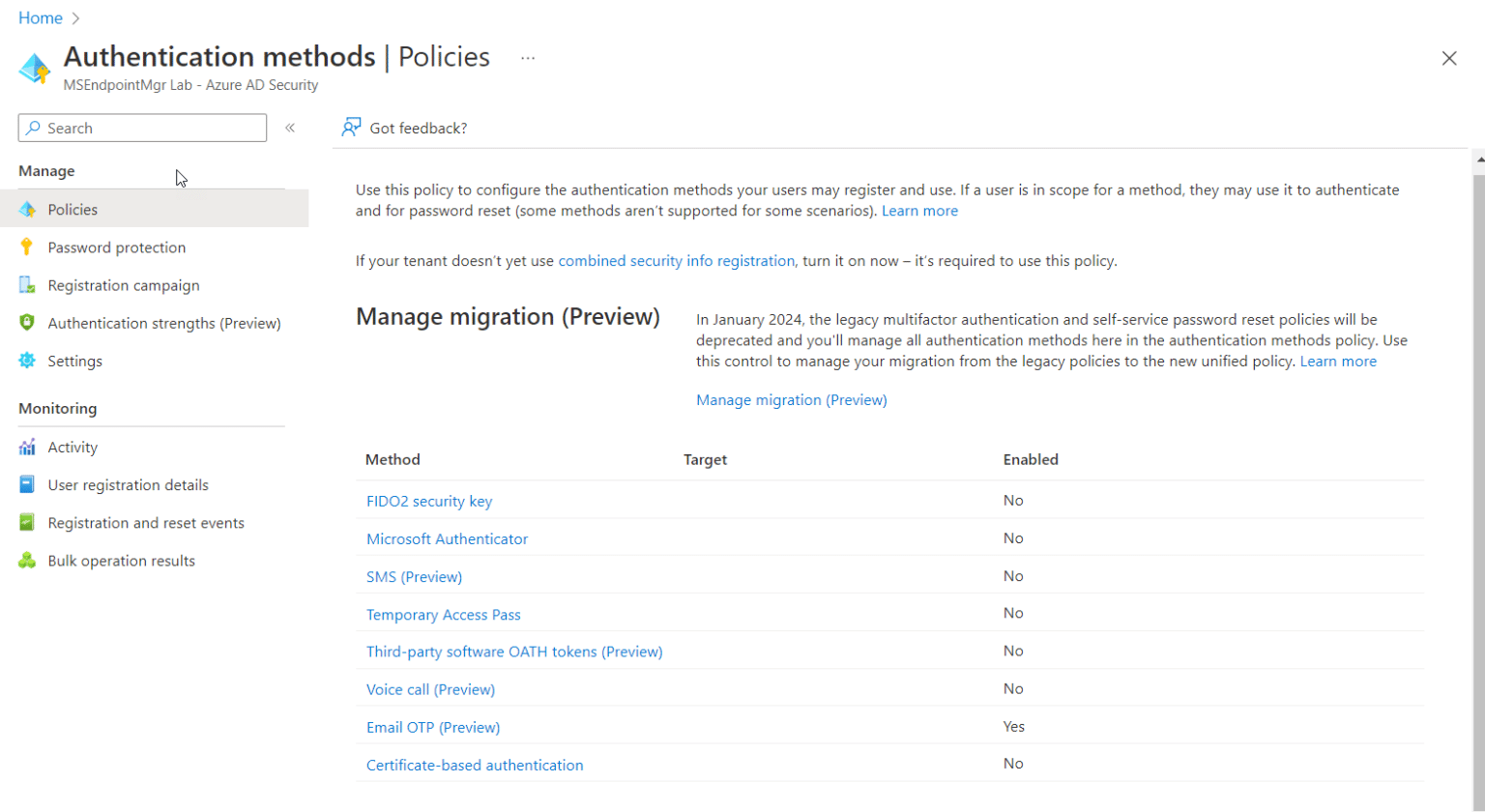Click the Got feedback smiley icon
The image size is (1485, 812).
pos(351,127)
